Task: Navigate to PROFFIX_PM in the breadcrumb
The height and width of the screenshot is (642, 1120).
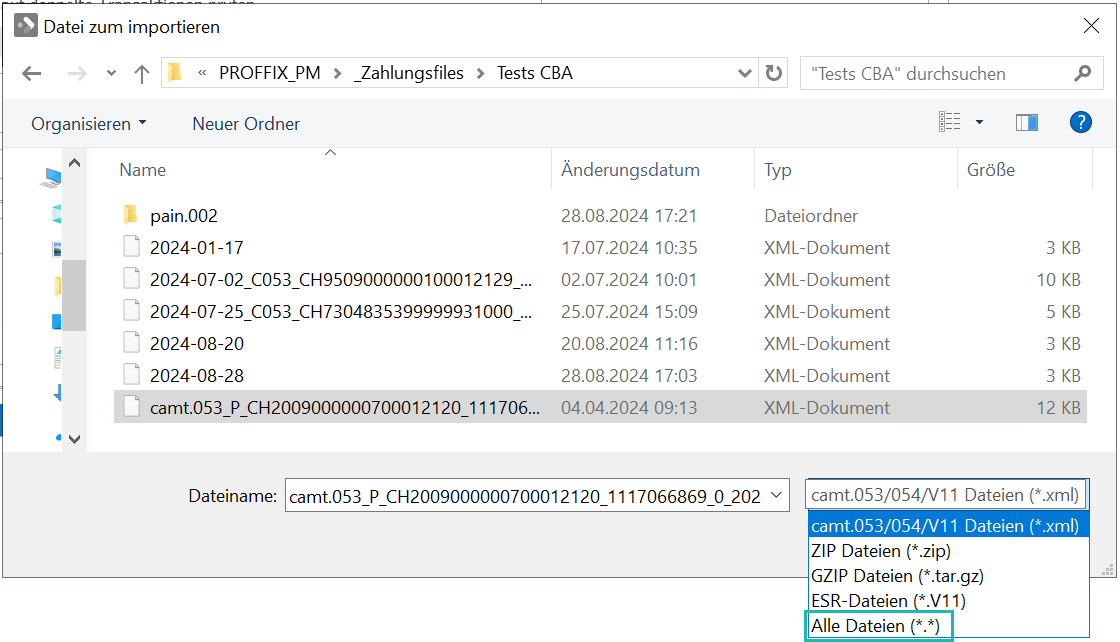Action: 269,73
